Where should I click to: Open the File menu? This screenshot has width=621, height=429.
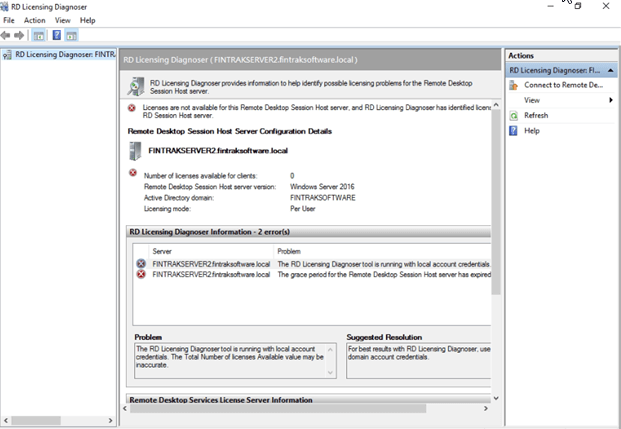coord(10,20)
